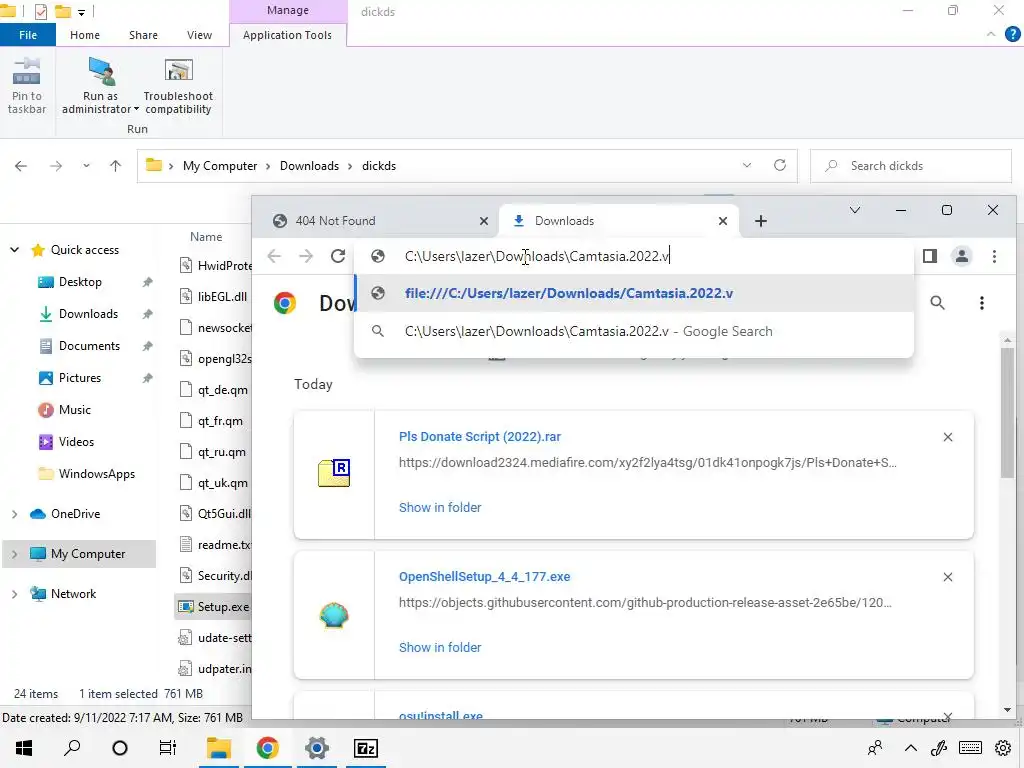Reload the Chrome page

coord(338,256)
